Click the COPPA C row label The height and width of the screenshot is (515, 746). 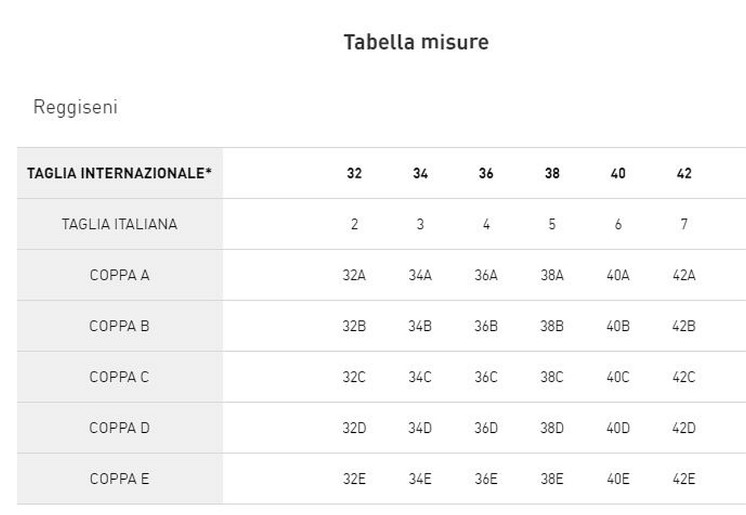(119, 377)
